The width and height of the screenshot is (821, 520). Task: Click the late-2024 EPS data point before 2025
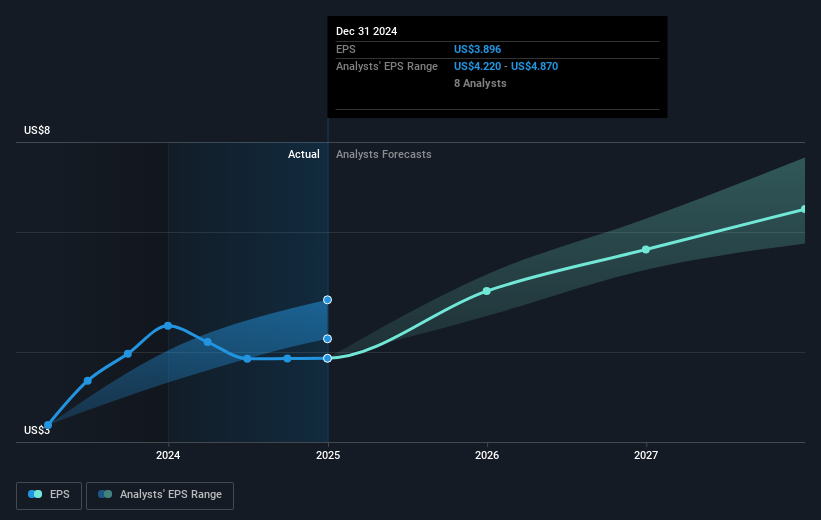pyautogui.click(x=287, y=359)
